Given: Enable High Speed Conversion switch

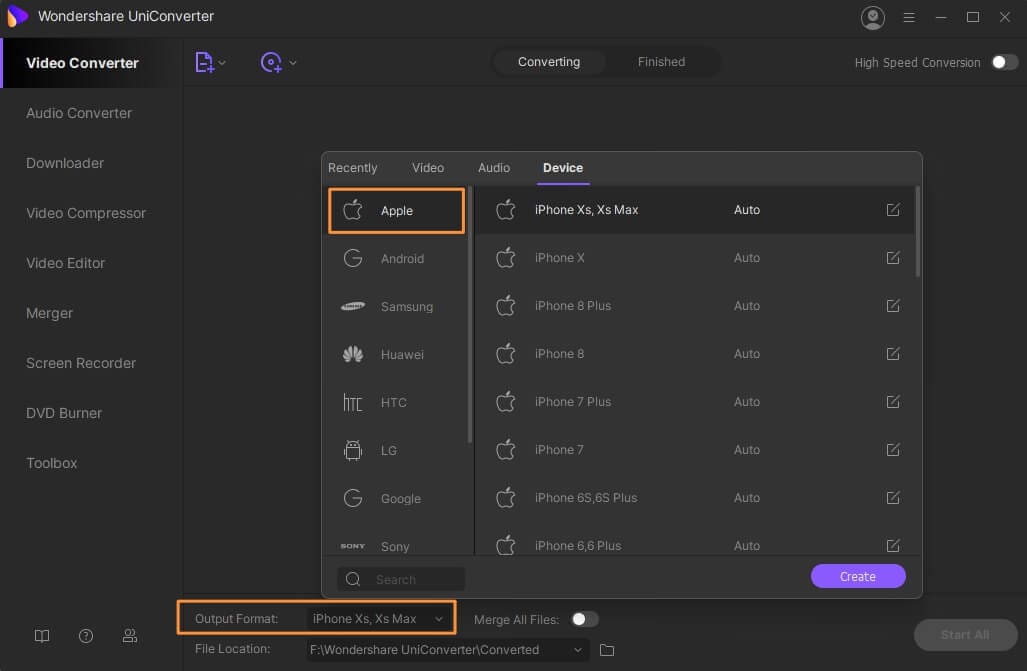Looking at the screenshot, I should coord(1005,62).
